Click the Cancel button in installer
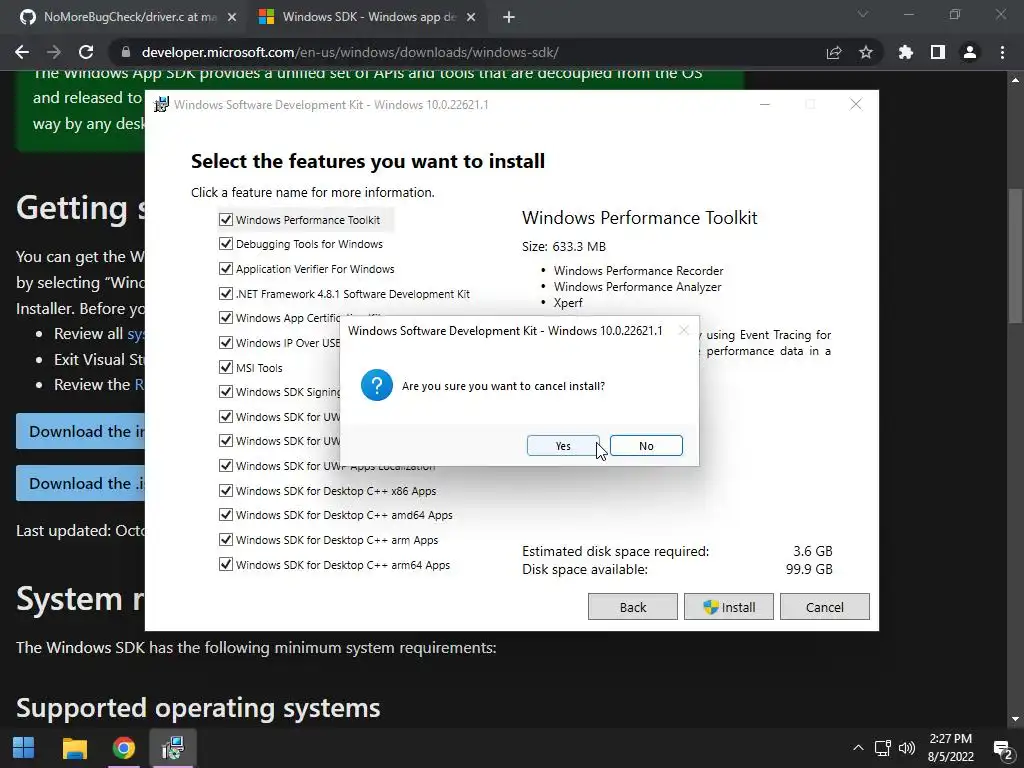The height and width of the screenshot is (768, 1024). [825, 607]
